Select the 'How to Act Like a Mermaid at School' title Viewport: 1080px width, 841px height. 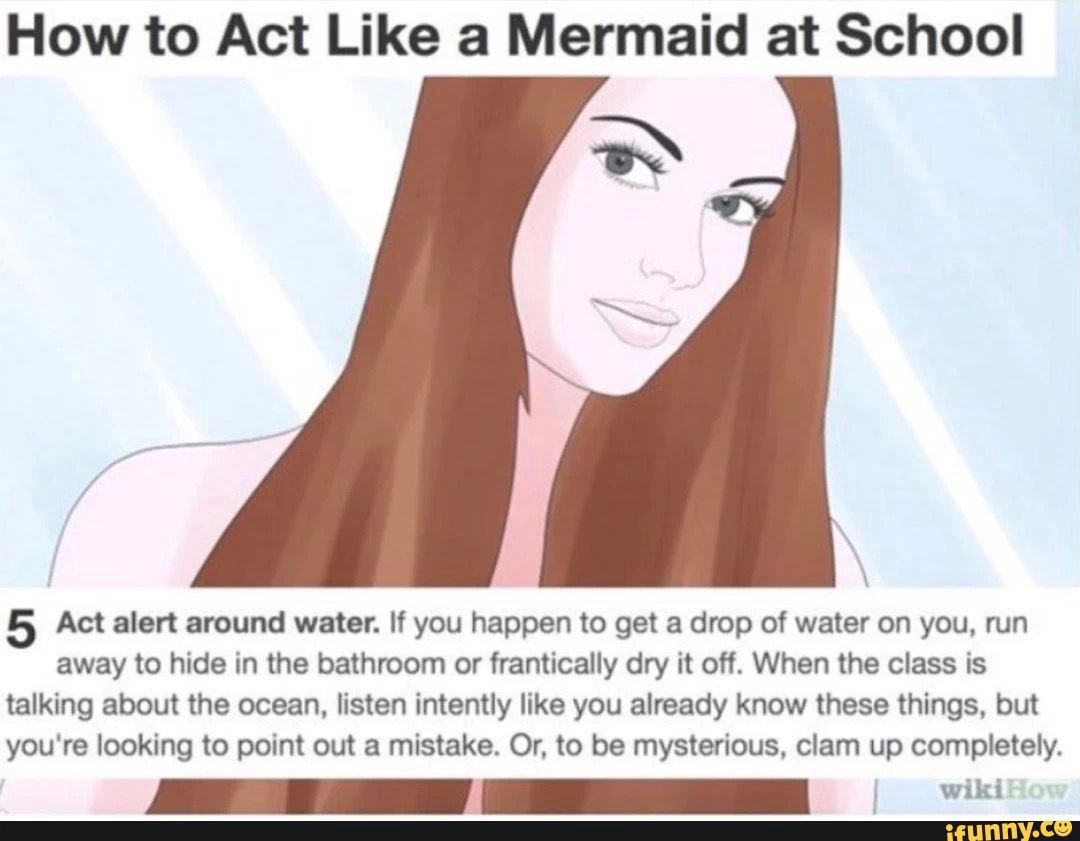(515, 36)
